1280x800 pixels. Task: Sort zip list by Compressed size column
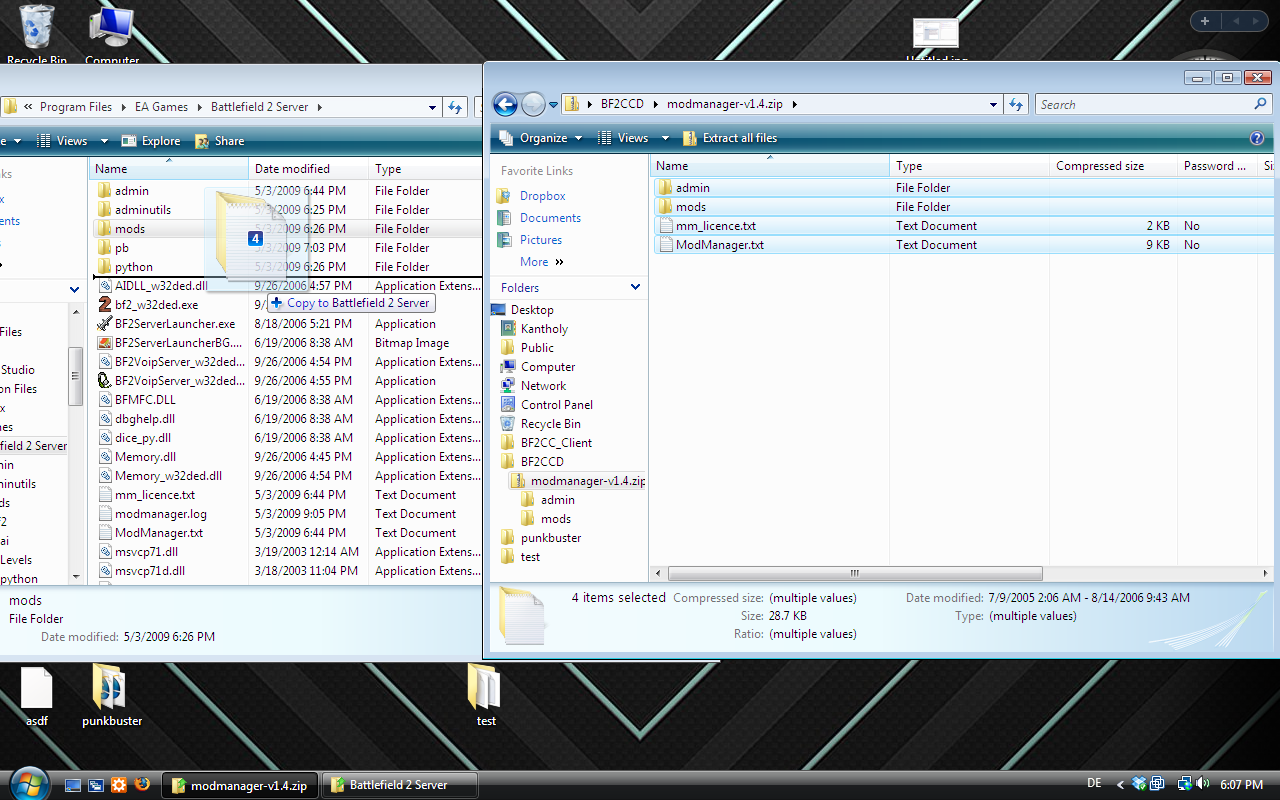1113,166
